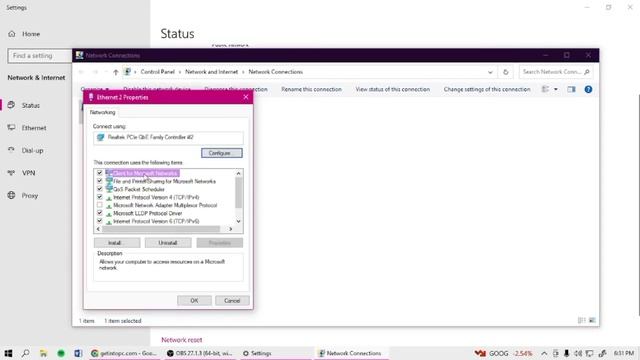Select the Microsoft LLDP Protocol Driver item

(147, 213)
